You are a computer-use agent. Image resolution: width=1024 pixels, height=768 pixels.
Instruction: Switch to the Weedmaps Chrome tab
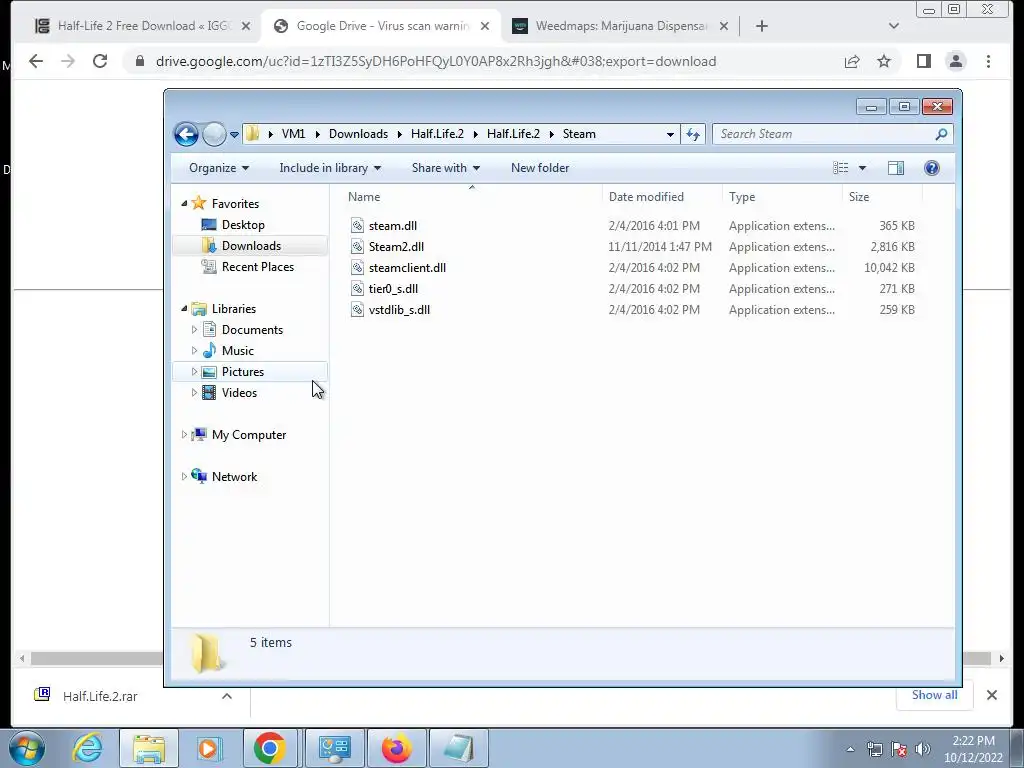[x=620, y=26]
